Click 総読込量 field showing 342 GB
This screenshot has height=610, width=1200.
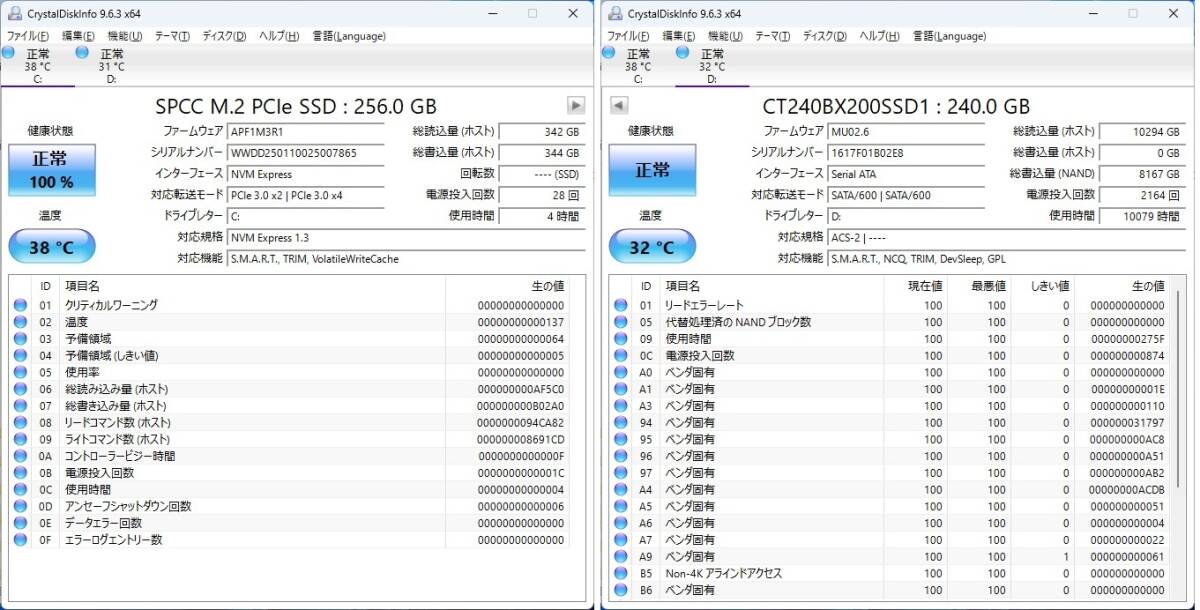(x=541, y=131)
